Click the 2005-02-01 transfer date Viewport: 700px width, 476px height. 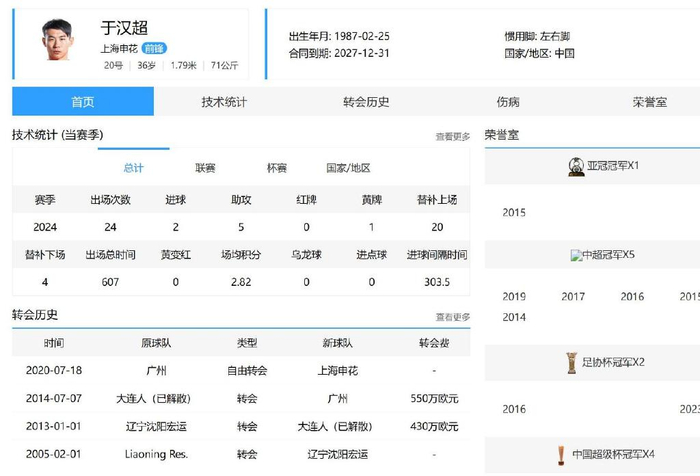(x=54, y=454)
